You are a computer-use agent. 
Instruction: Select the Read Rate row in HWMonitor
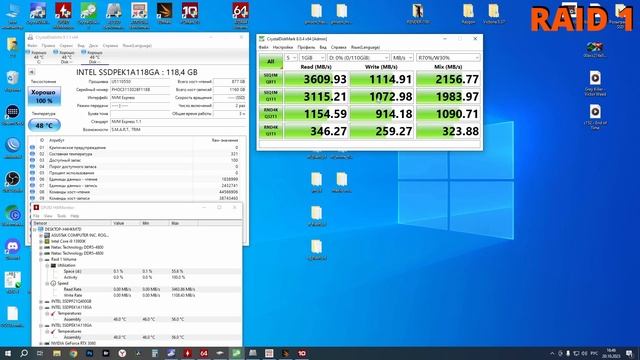(x=136, y=289)
